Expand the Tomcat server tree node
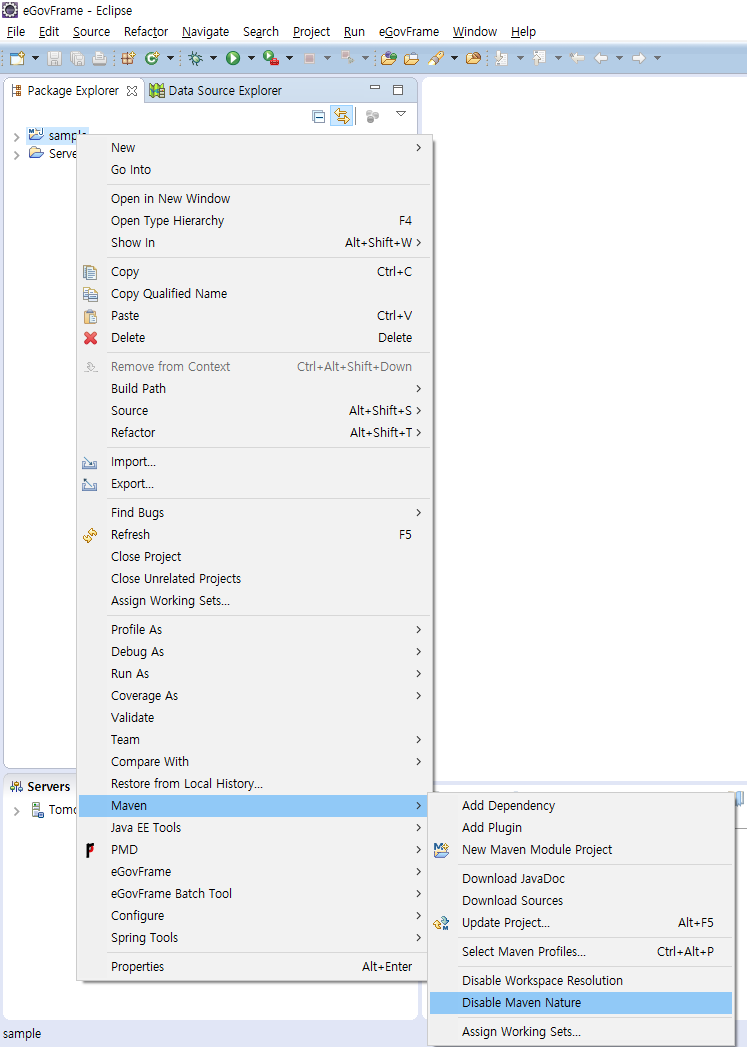 pyautogui.click(x=16, y=811)
